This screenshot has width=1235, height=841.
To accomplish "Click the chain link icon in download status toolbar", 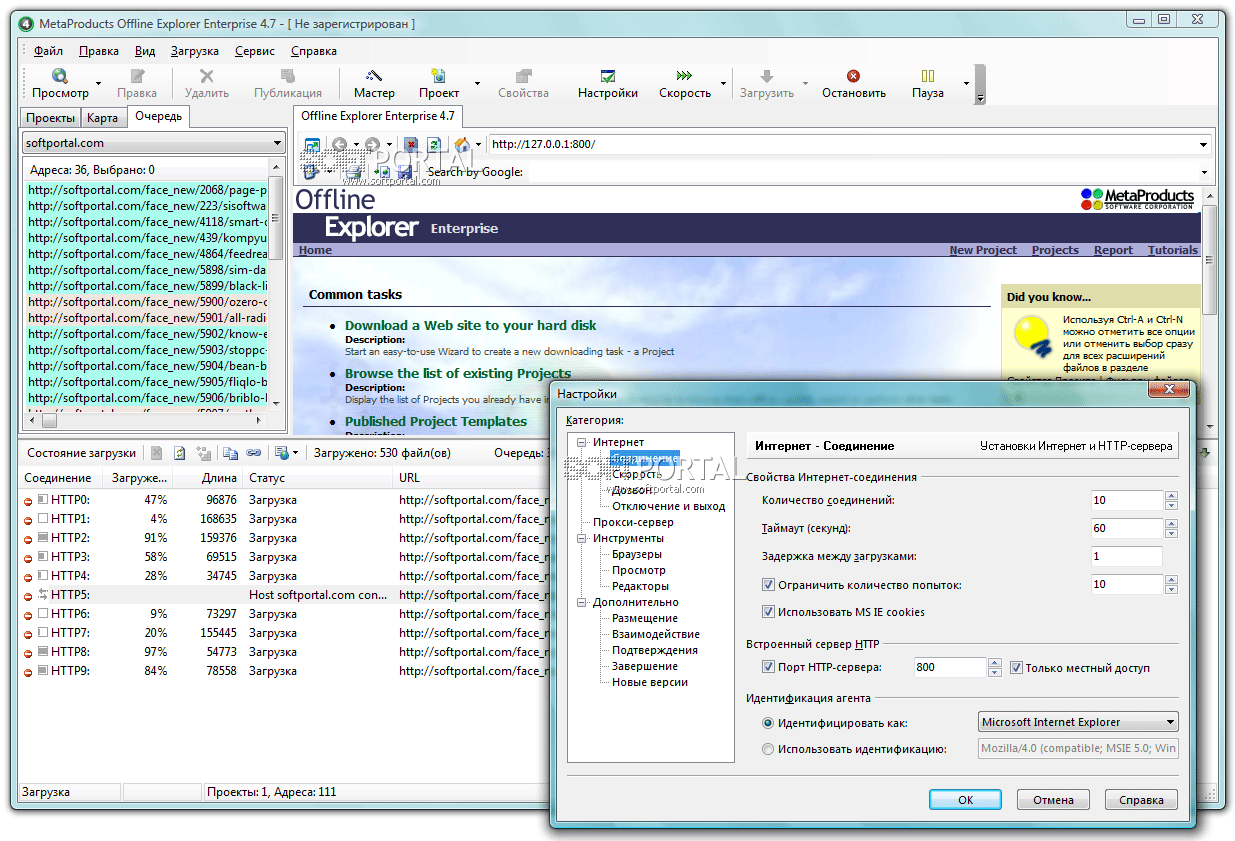I will pyautogui.click(x=254, y=453).
